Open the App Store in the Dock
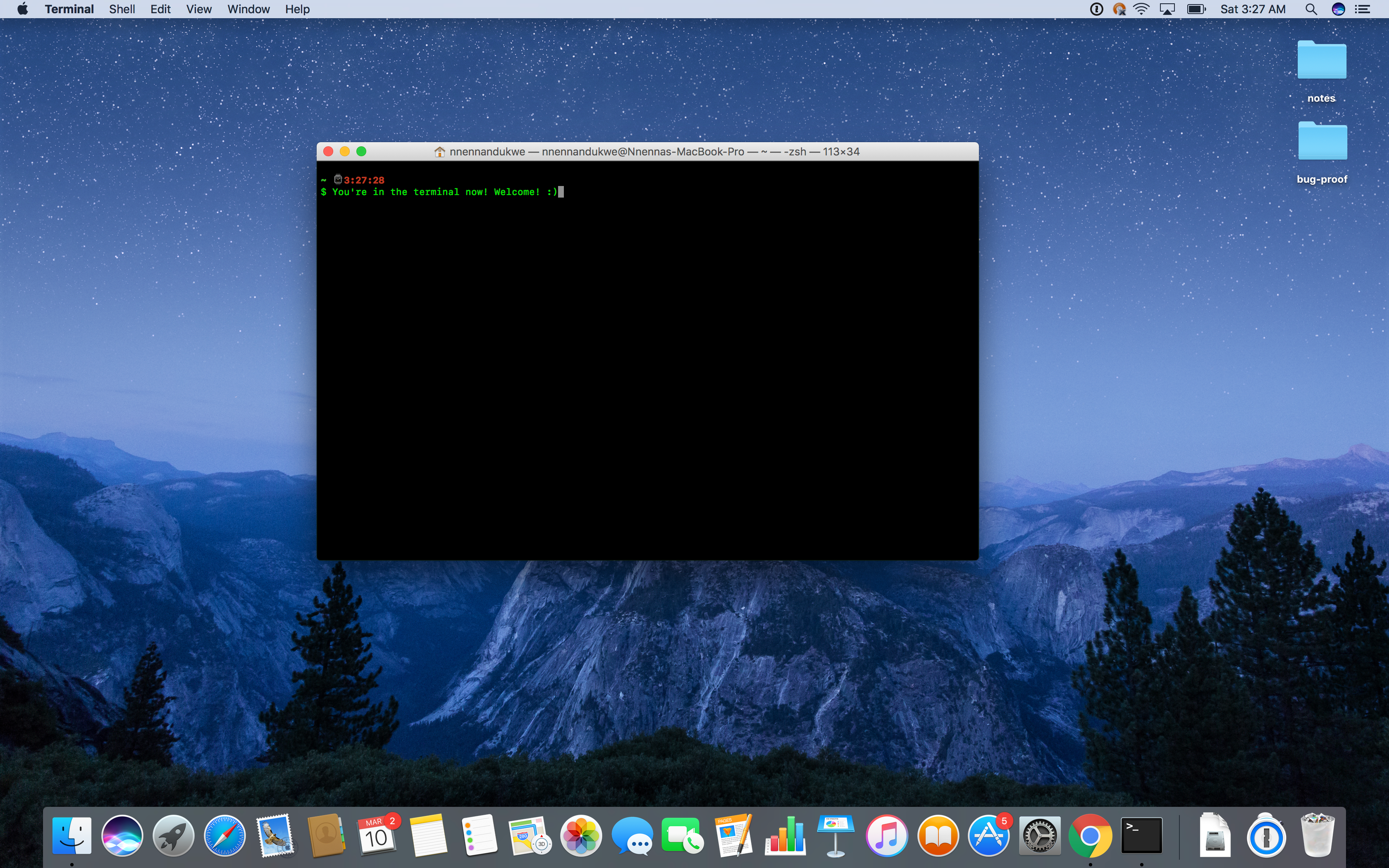Screen dimensions: 1389x868 [x=988, y=836]
